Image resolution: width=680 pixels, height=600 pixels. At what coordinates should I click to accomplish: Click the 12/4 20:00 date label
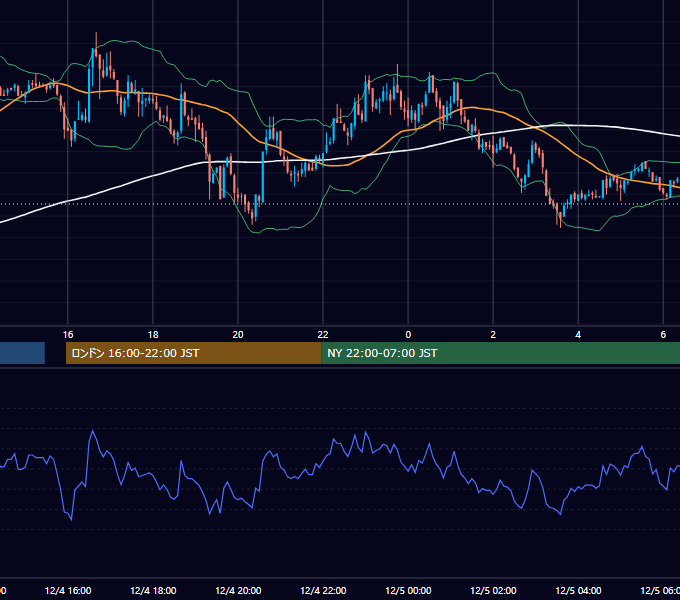pos(238,591)
